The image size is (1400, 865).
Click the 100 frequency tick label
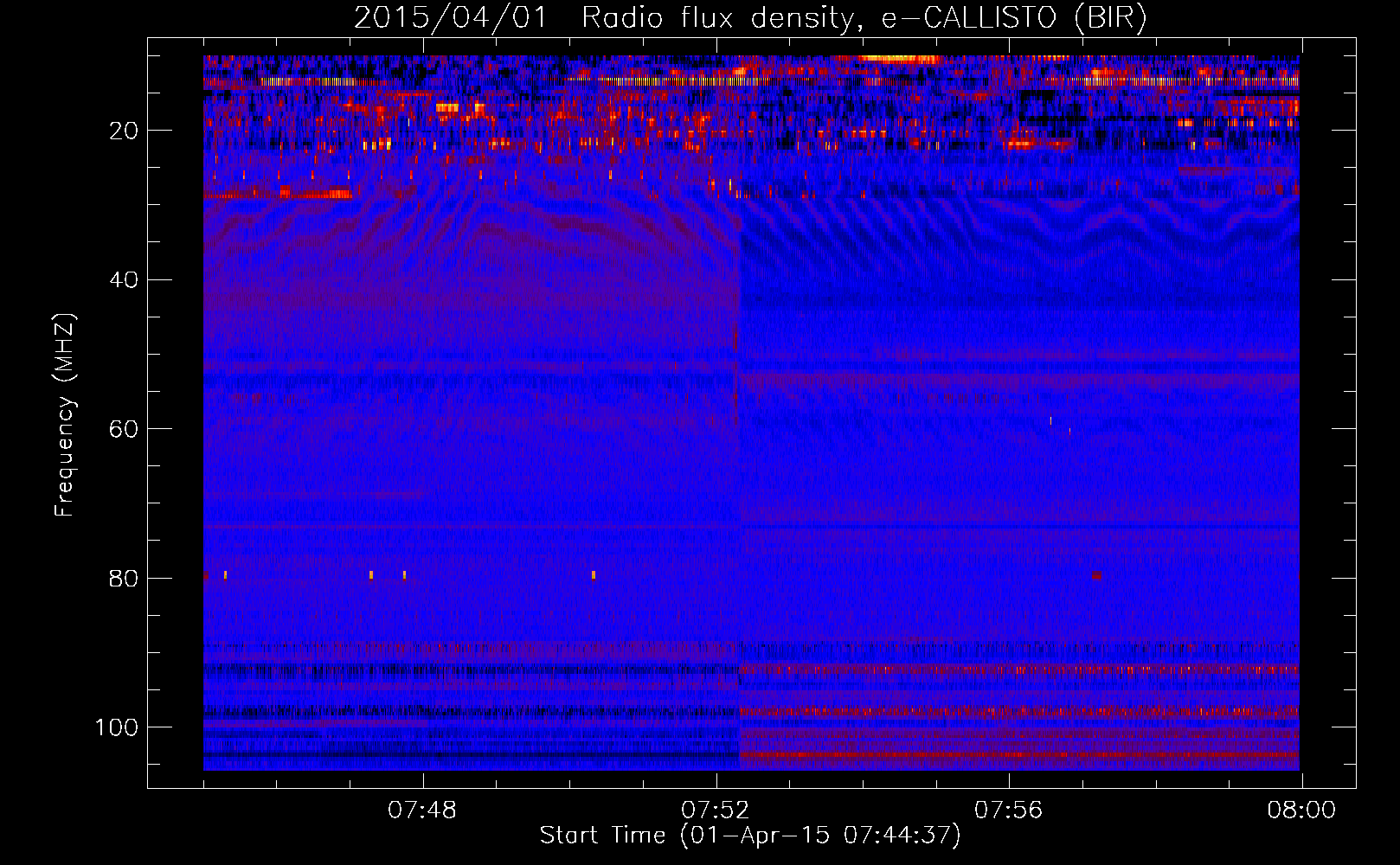point(117,727)
